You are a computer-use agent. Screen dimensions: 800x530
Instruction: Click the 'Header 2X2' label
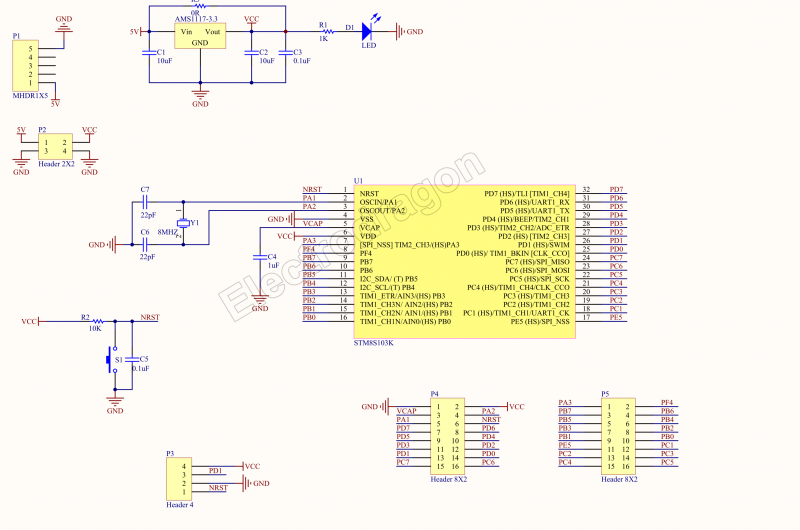click(56, 164)
